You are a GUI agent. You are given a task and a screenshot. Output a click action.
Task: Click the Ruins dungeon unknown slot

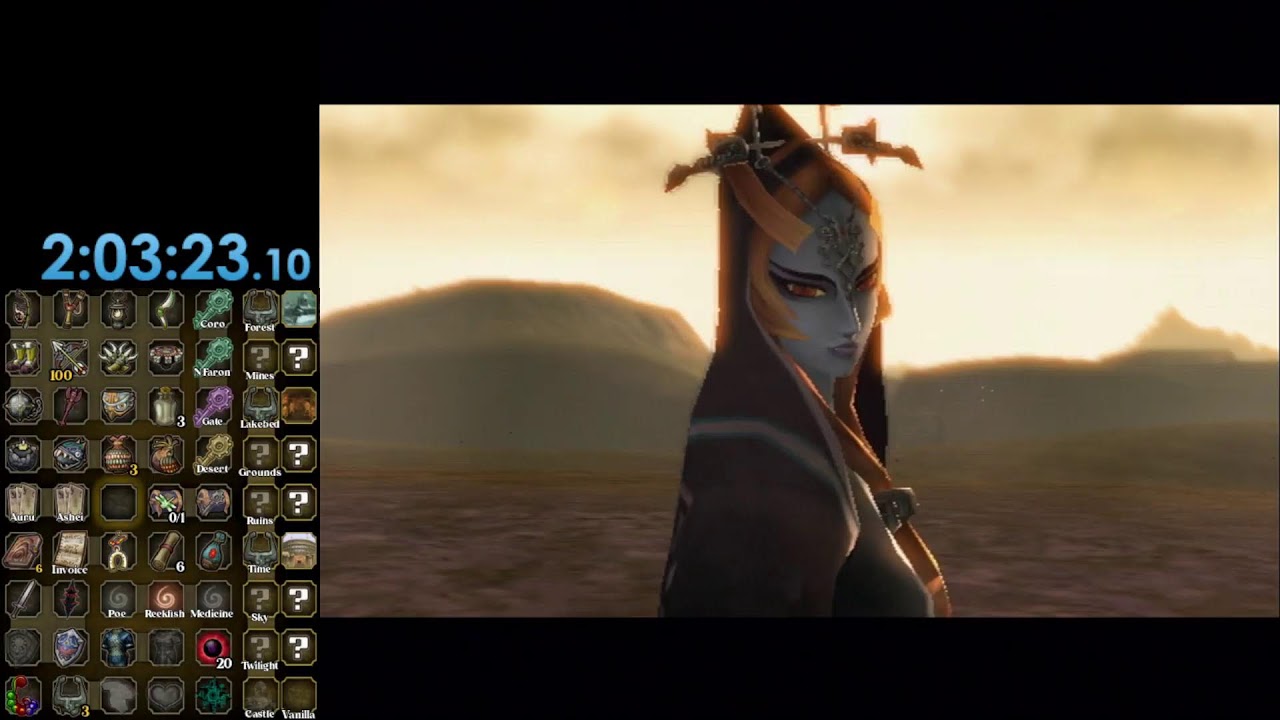(260, 503)
